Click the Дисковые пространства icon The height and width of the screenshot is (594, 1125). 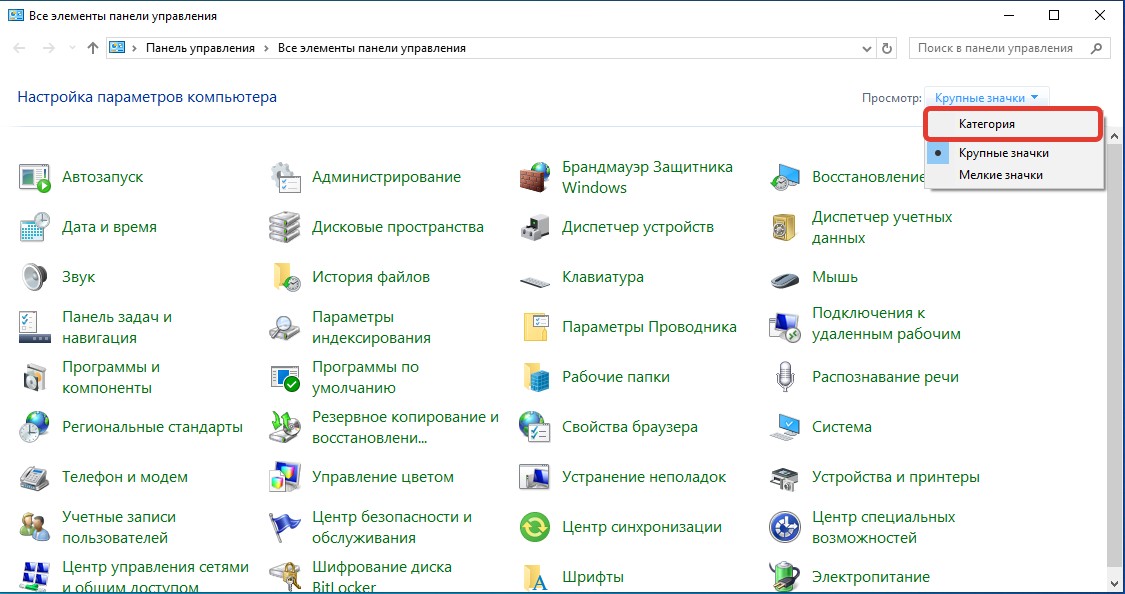click(x=285, y=227)
